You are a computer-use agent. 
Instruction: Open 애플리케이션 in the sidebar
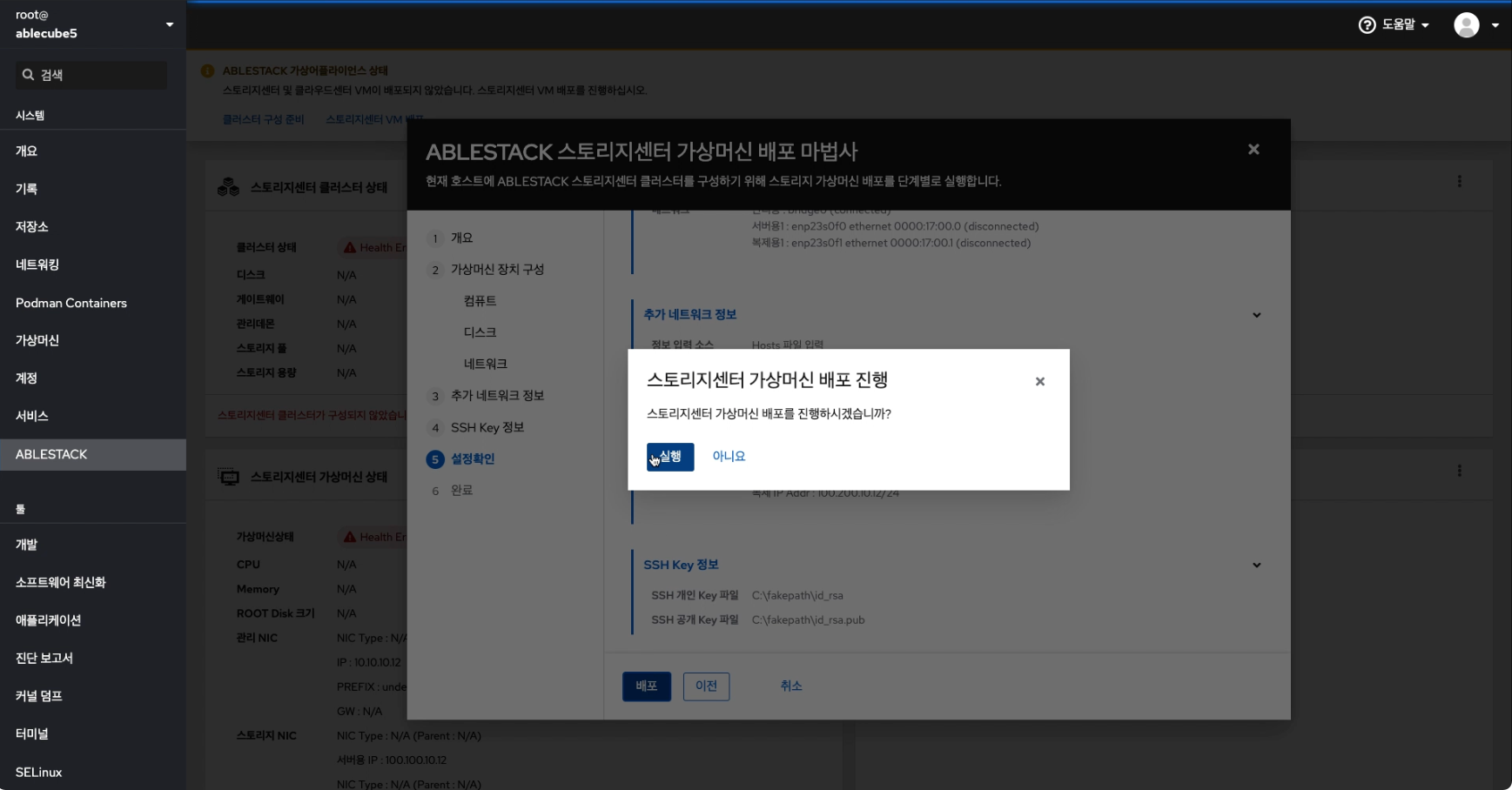coord(93,620)
